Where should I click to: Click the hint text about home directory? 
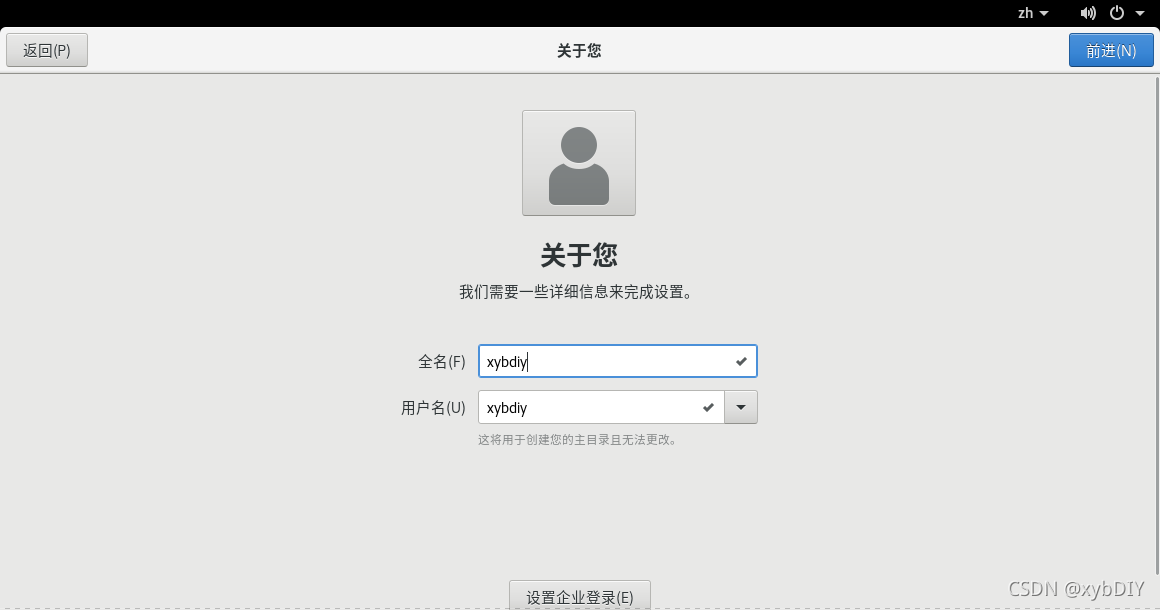click(x=578, y=438)
